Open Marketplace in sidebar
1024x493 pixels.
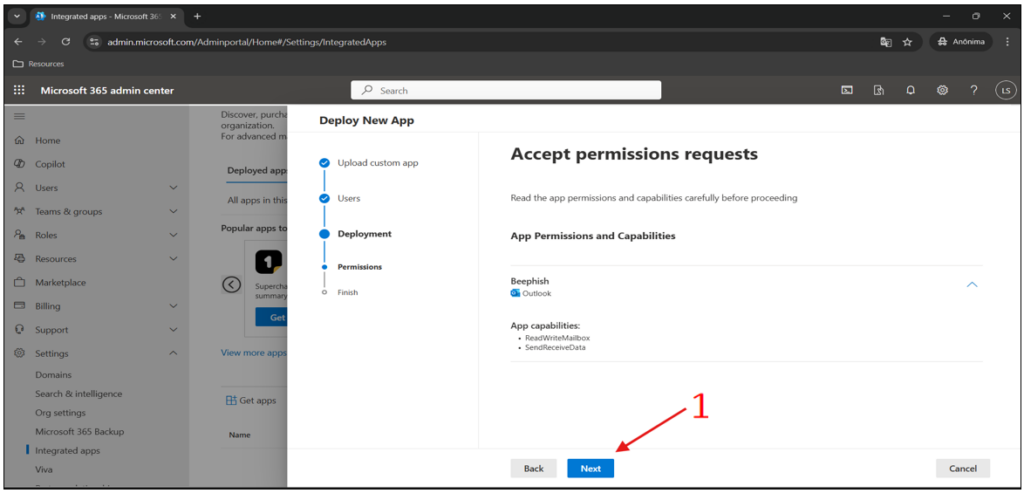click(x=60, y=283)
